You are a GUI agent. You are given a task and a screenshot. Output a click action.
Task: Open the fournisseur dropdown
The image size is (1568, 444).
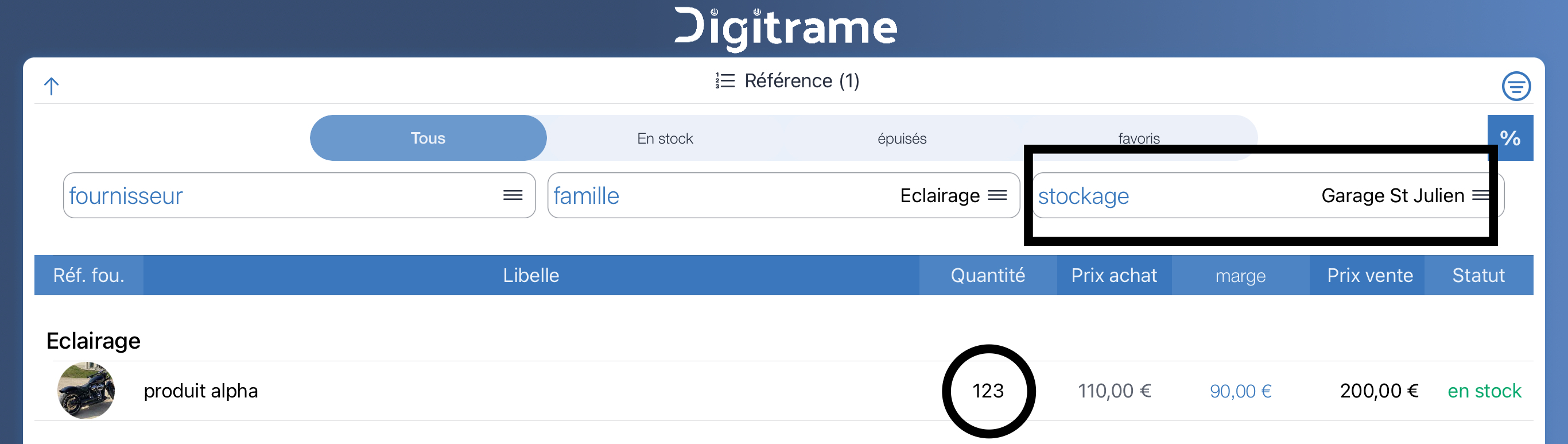300,195
